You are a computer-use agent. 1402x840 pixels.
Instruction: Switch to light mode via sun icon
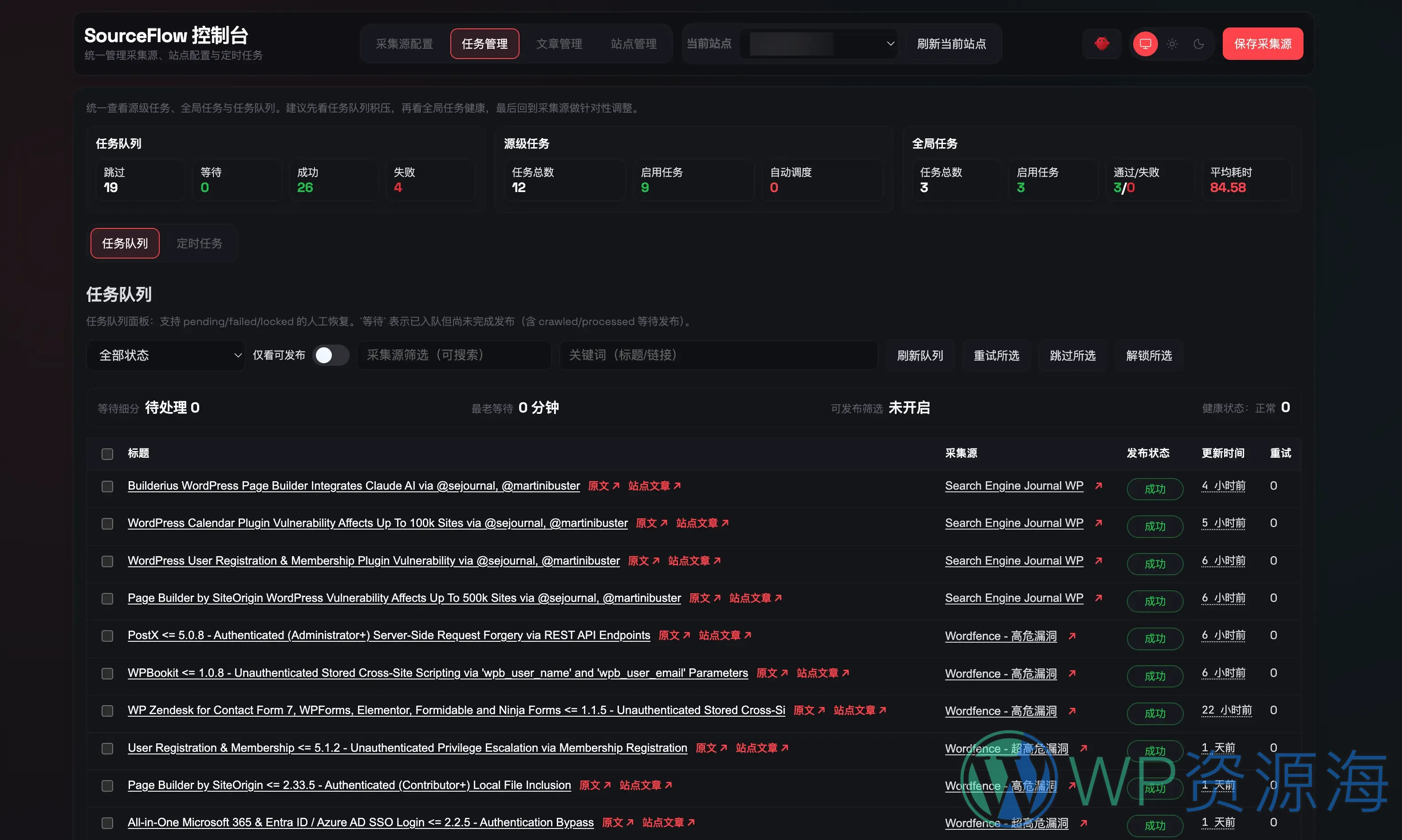[1172, 43]
